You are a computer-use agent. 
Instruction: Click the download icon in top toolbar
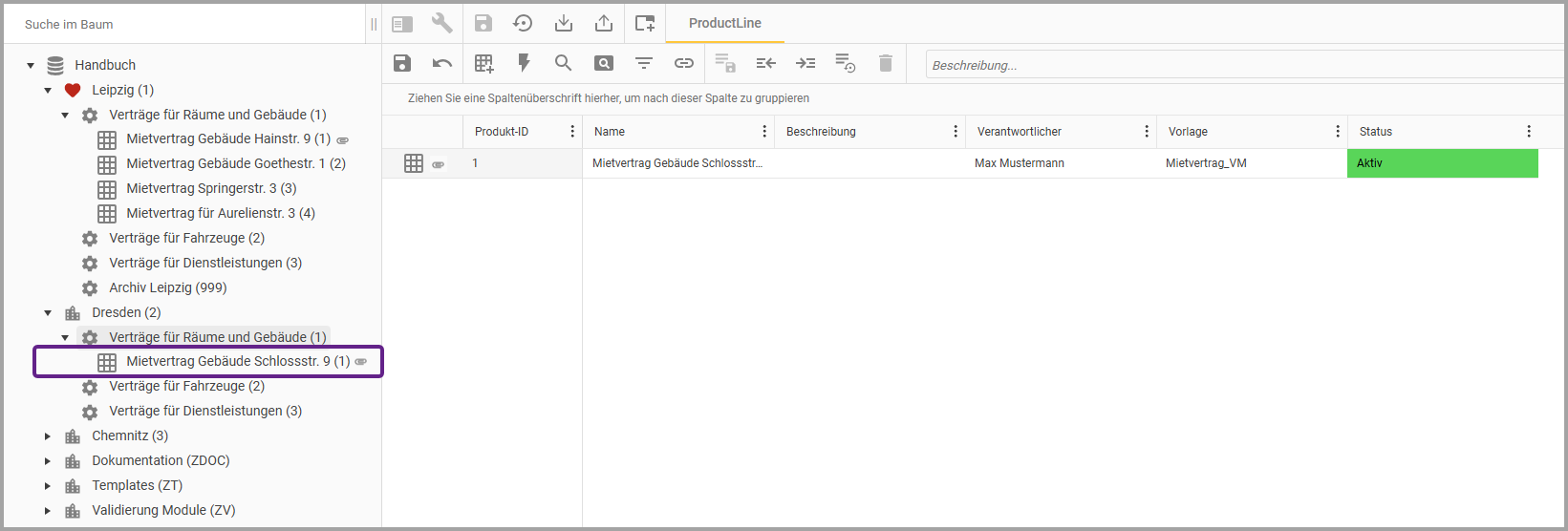(564, 23)
